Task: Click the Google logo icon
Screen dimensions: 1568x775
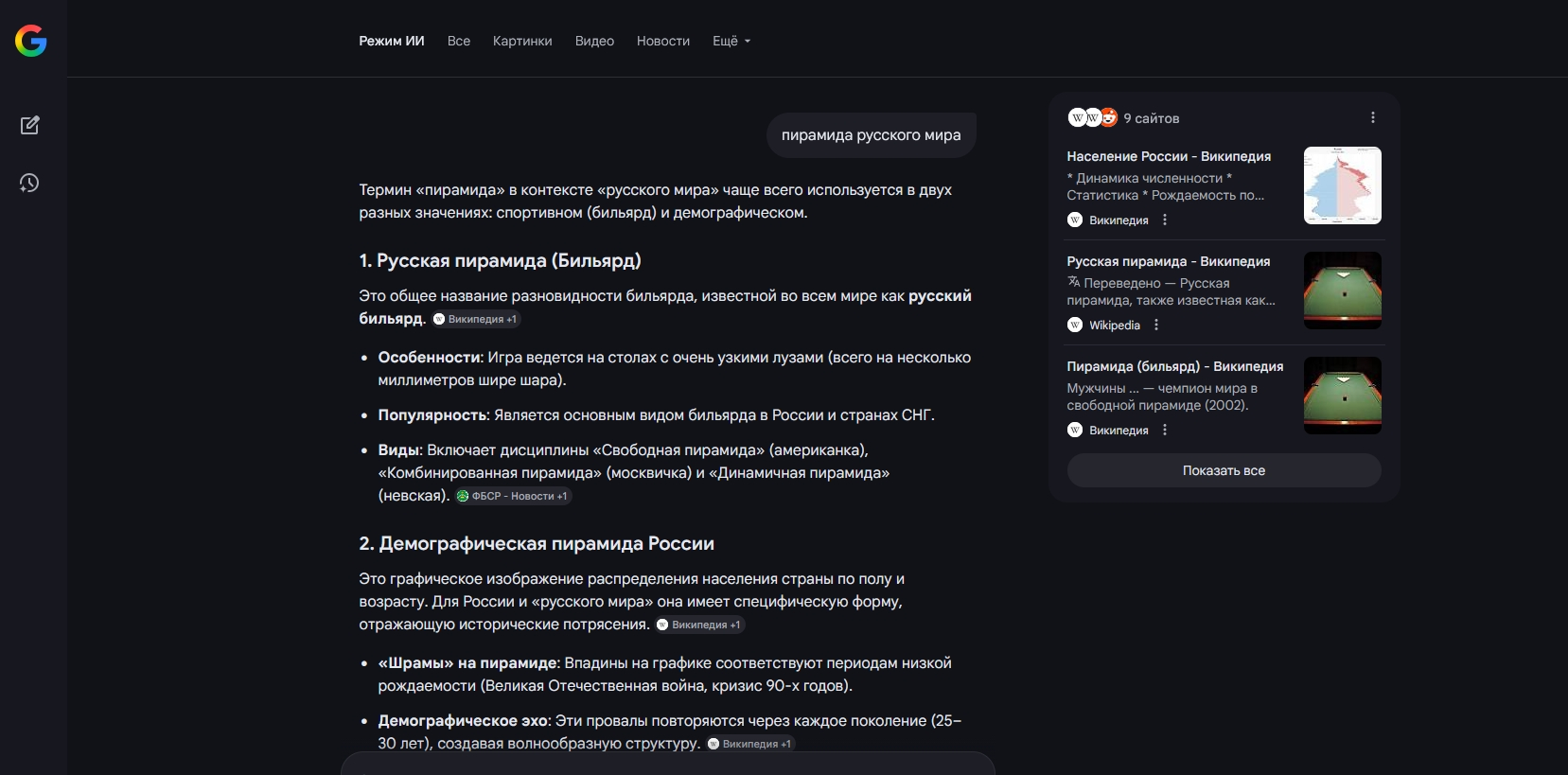Action: click(31, 41)
